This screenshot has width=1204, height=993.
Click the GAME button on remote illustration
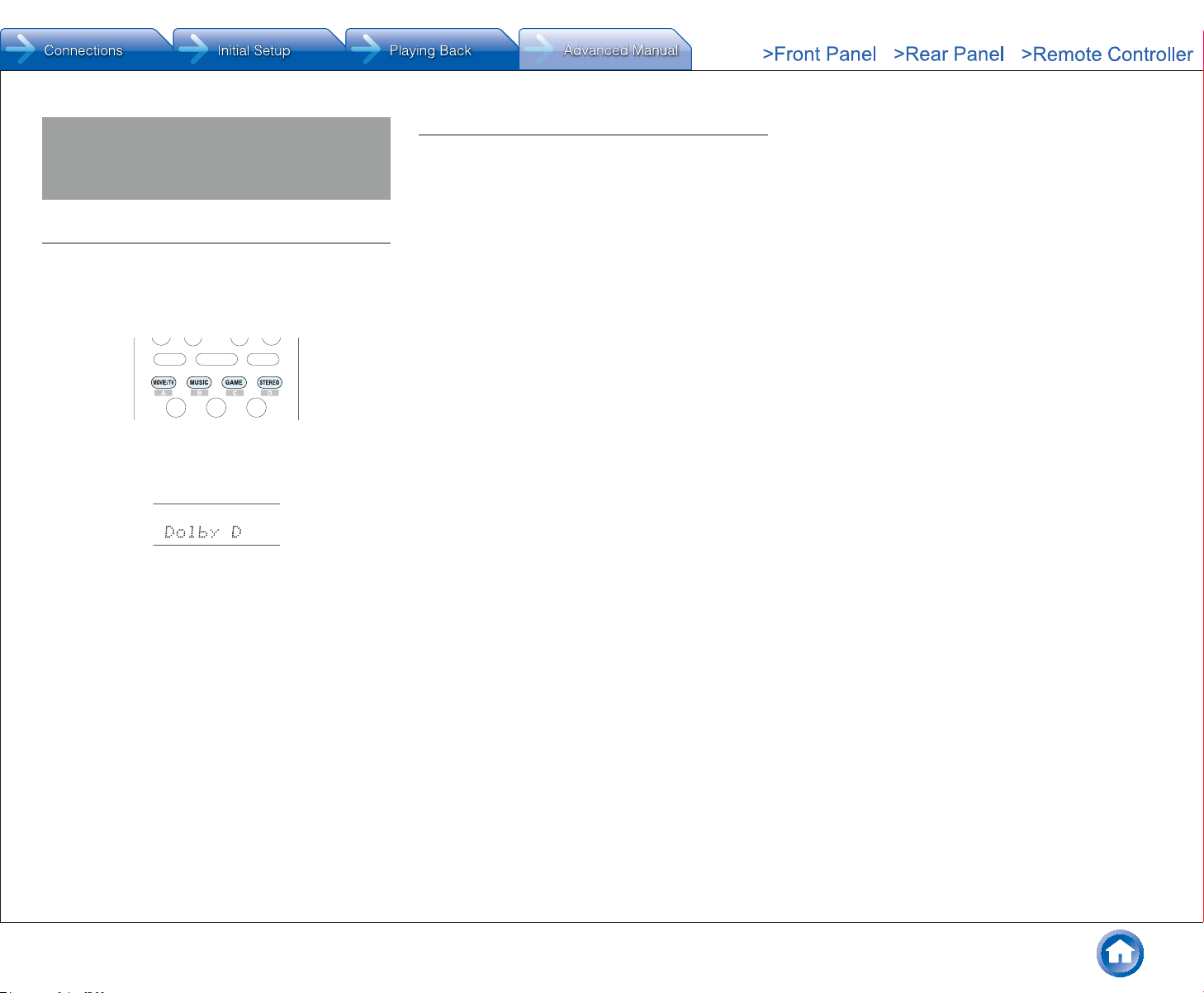(234, 382)
